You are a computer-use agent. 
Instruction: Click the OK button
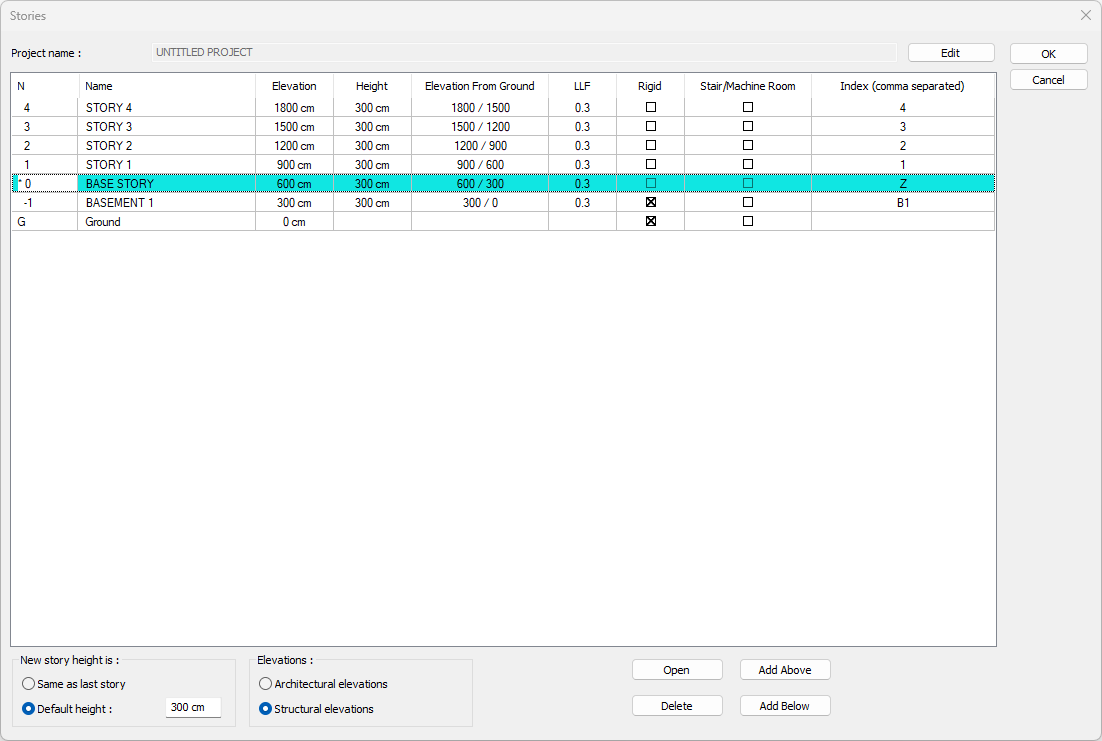coord(1048,54)
